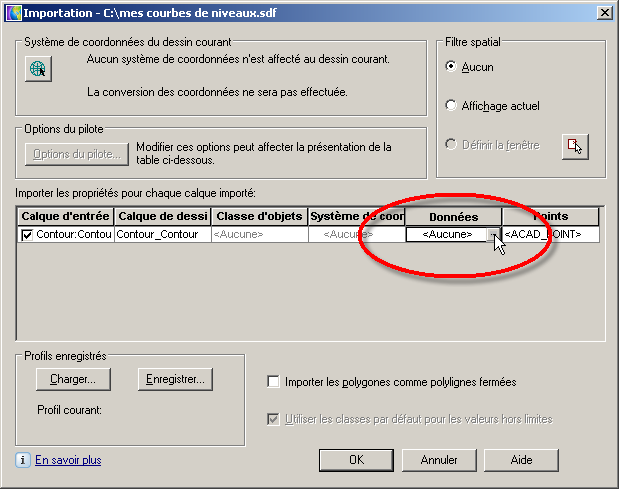The height and width of the screenshot is (489, 619).
Task: Click the coordinate system globe icon
Action: click(38, 68)
